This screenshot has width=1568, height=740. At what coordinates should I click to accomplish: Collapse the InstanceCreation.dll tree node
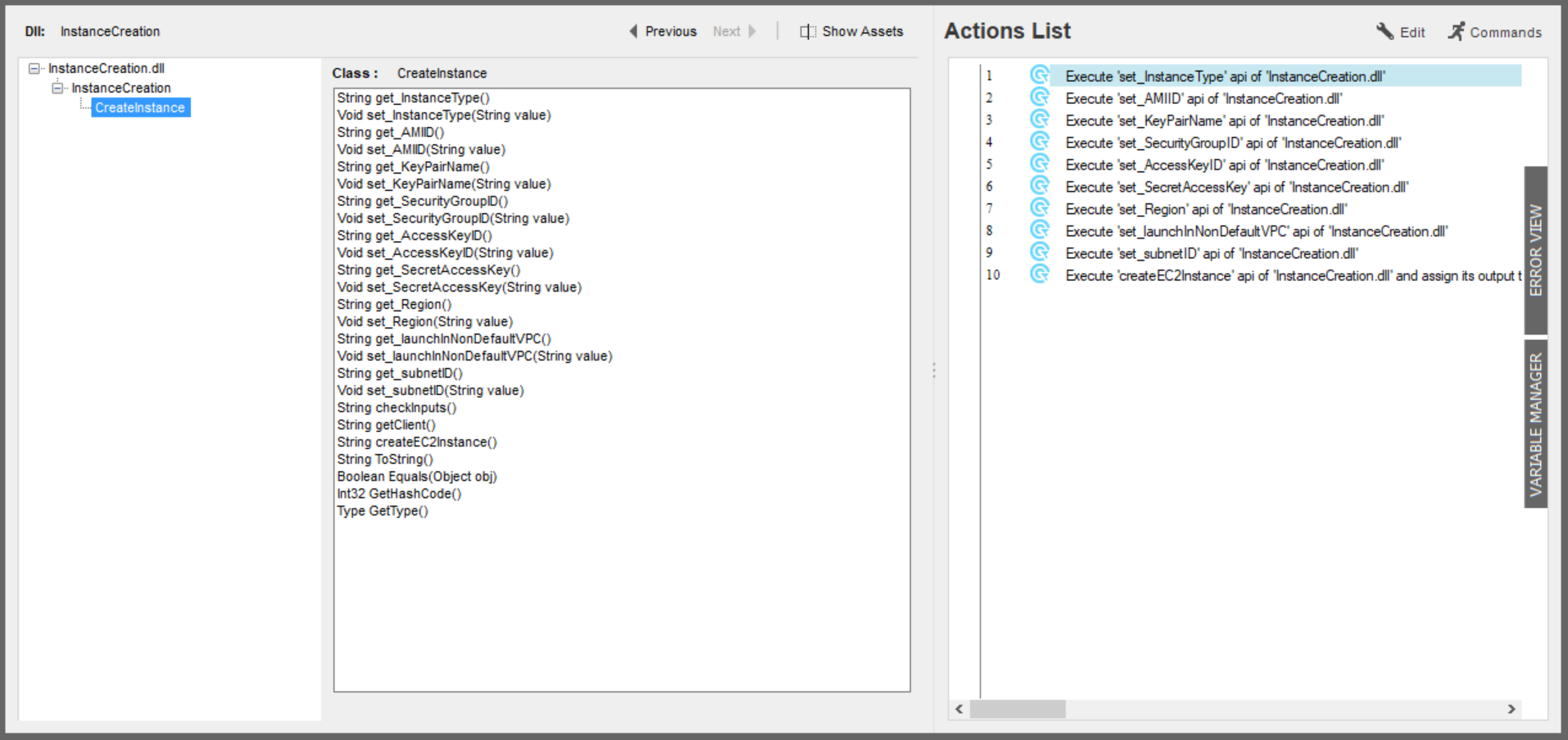34,69
